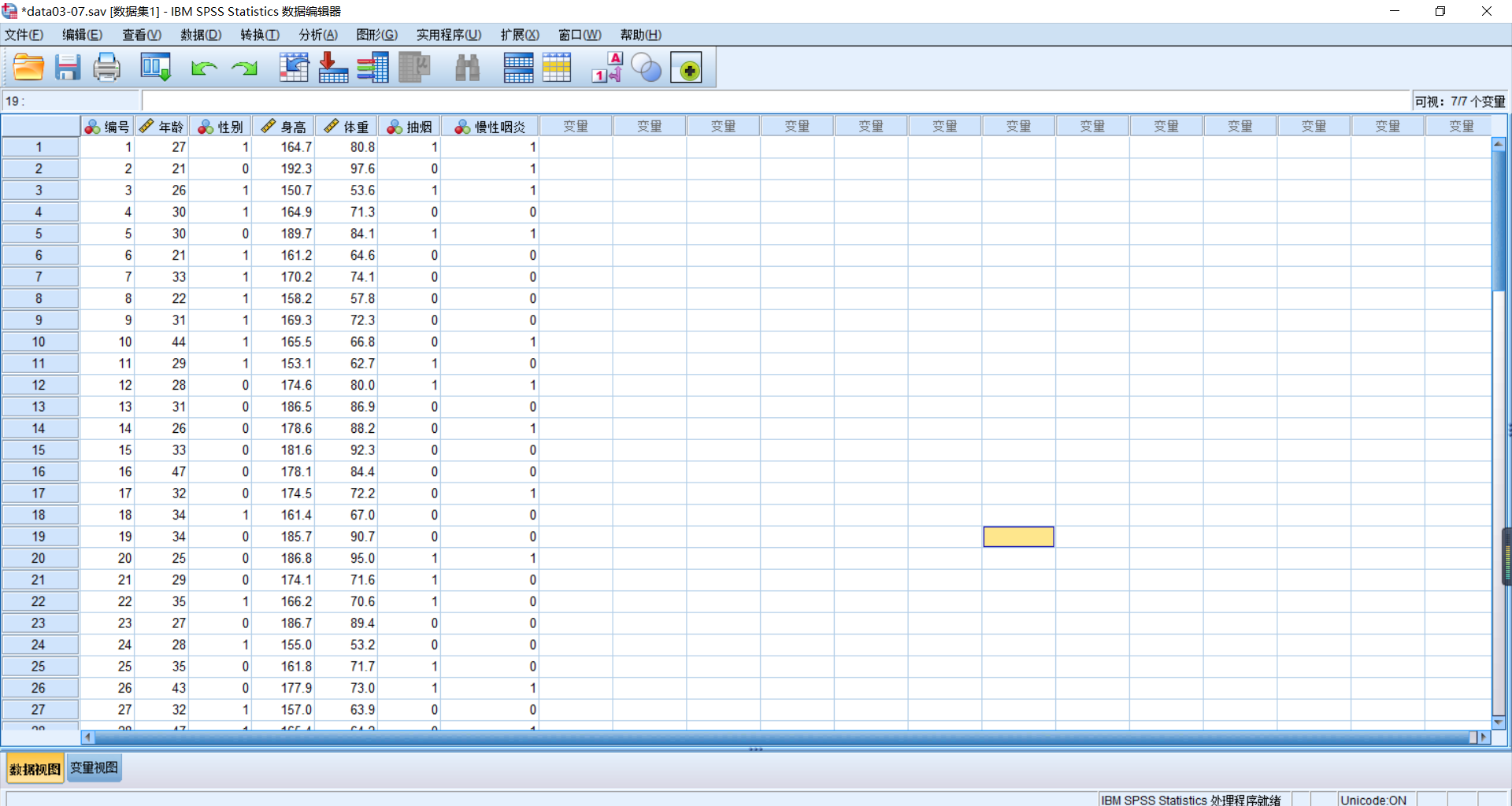
Task: Click the weight cell 53.2 in row 24
Action: click(346, 645)
